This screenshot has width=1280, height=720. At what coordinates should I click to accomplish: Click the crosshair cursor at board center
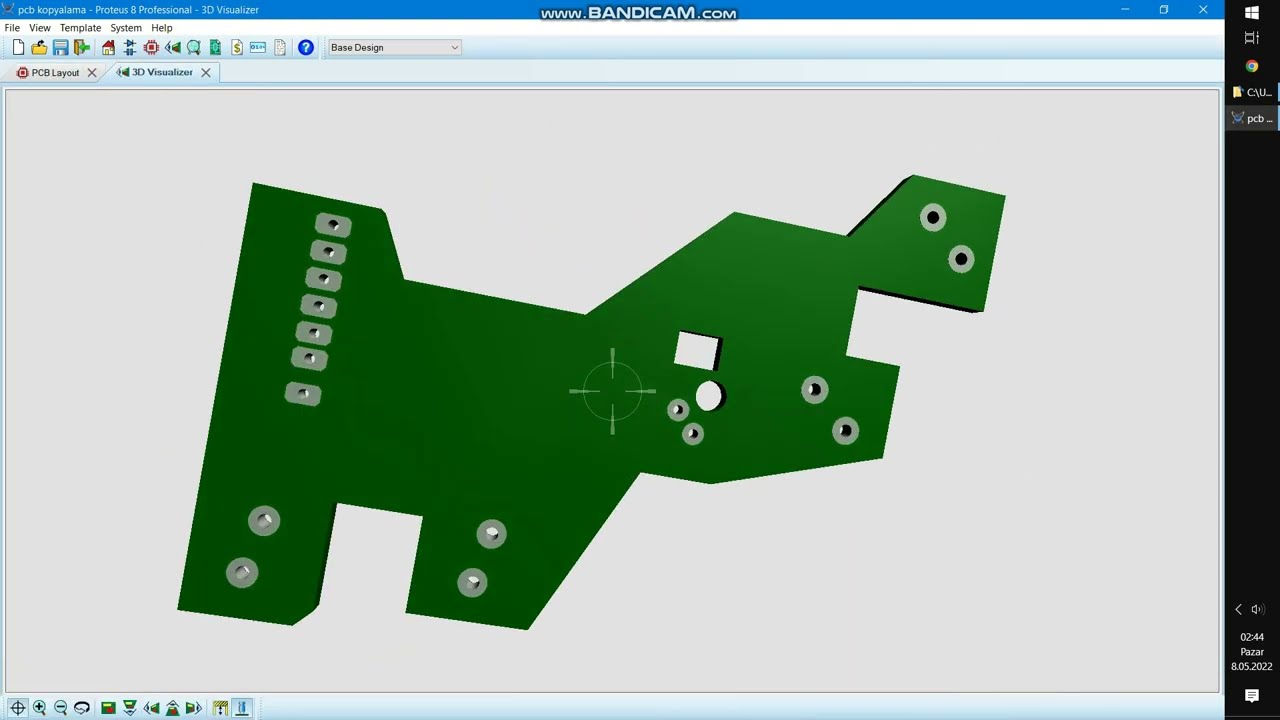pos(613,391)
